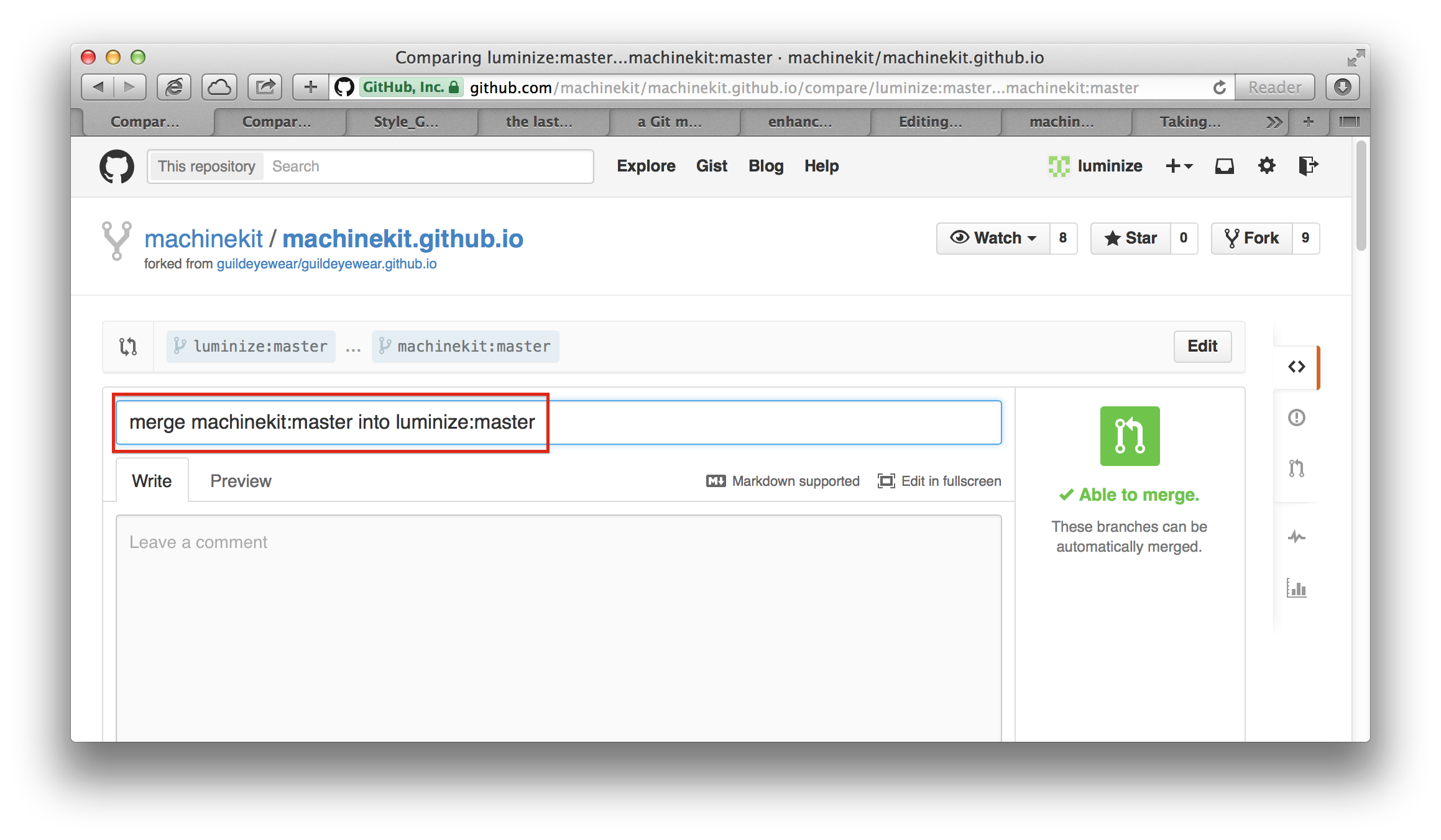The width and height of the screenshot is (1441, 840).
Task: Open account settings gear icon
Action: point(1266,166)
